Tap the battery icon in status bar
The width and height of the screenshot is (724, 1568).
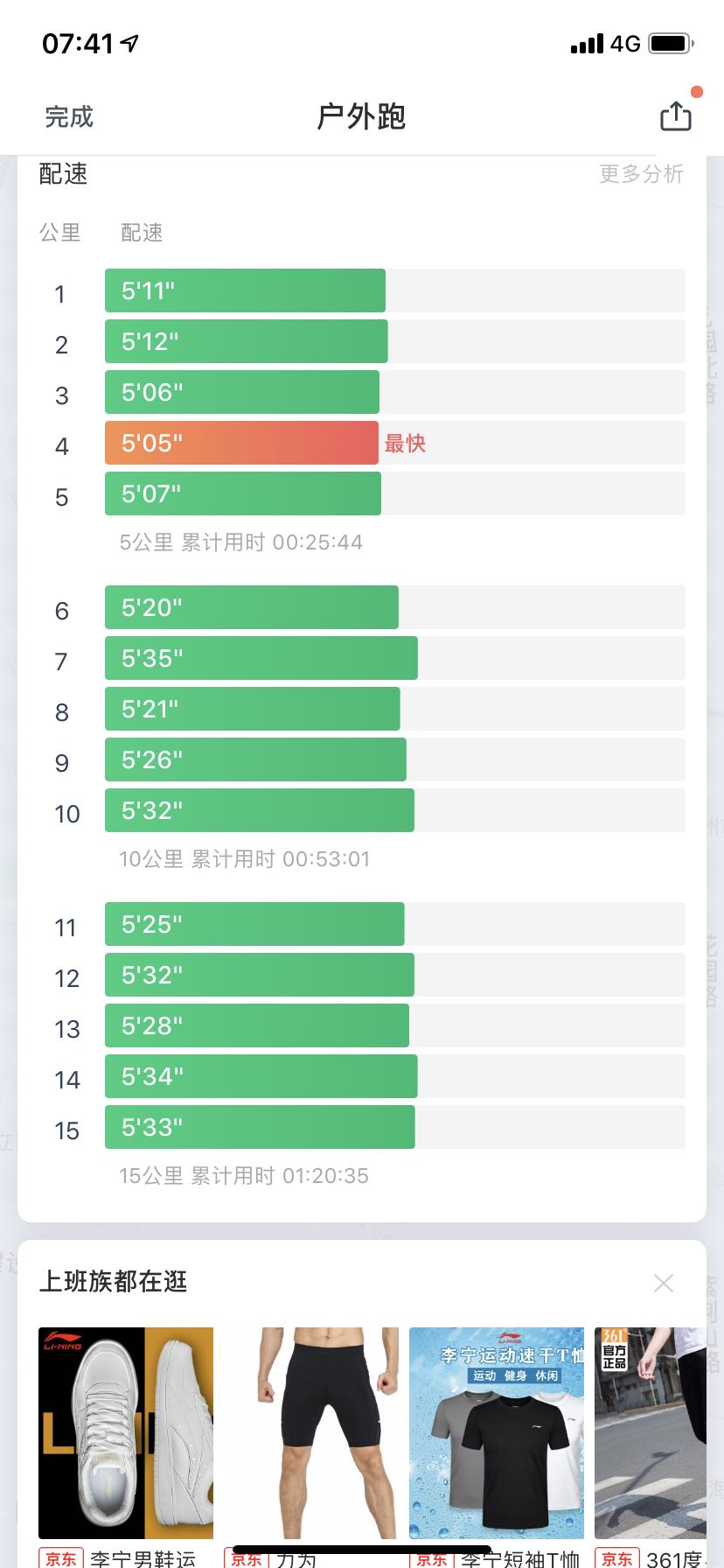pyautogui.click(x=671, y=43)
